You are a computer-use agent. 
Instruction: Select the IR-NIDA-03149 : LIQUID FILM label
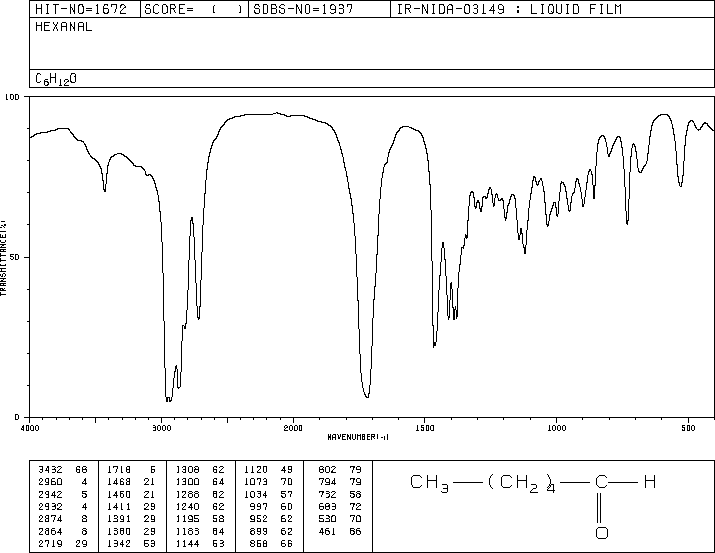point(509,9)
